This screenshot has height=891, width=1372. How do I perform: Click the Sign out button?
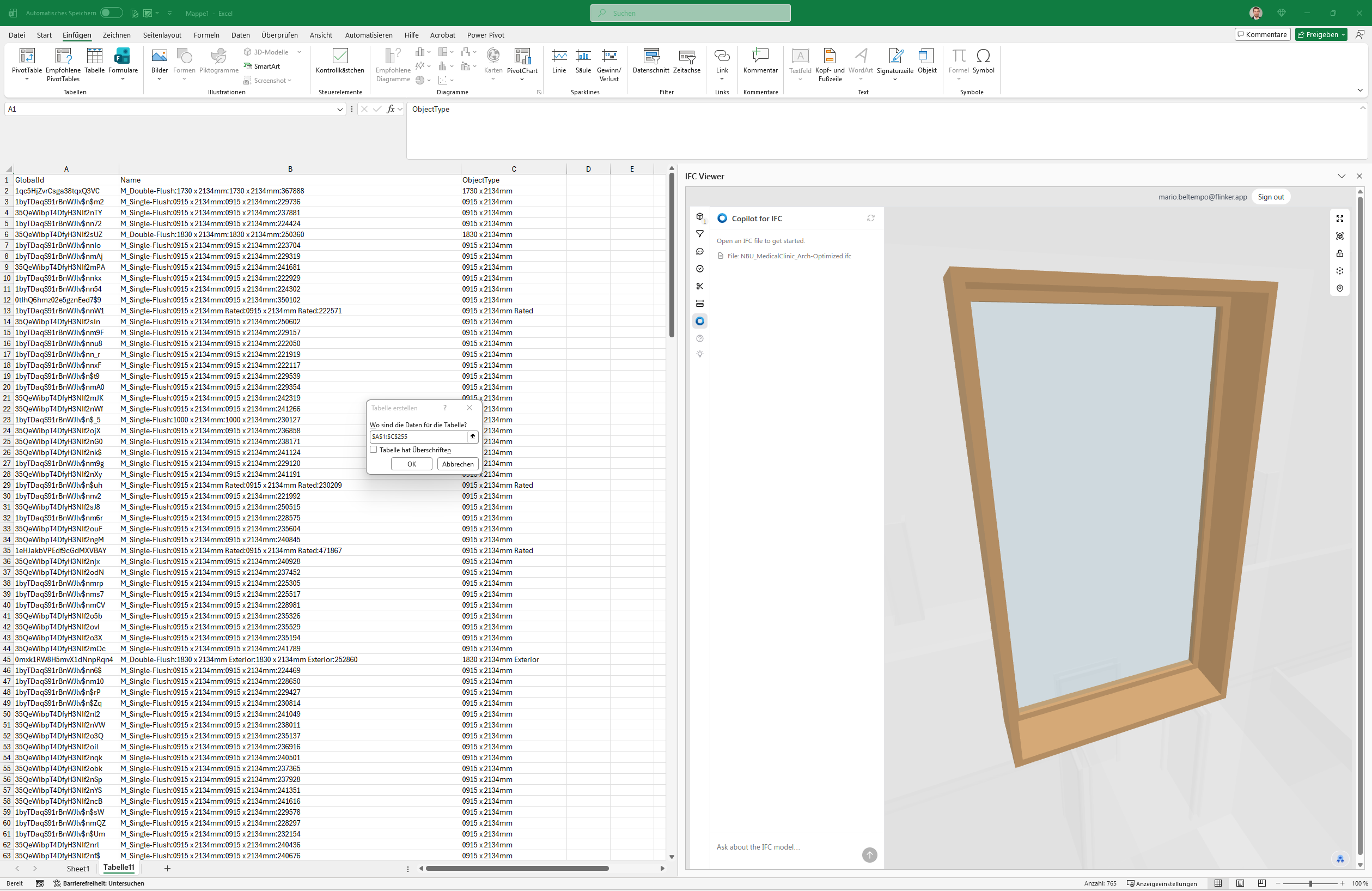[x=1270, y=197]
